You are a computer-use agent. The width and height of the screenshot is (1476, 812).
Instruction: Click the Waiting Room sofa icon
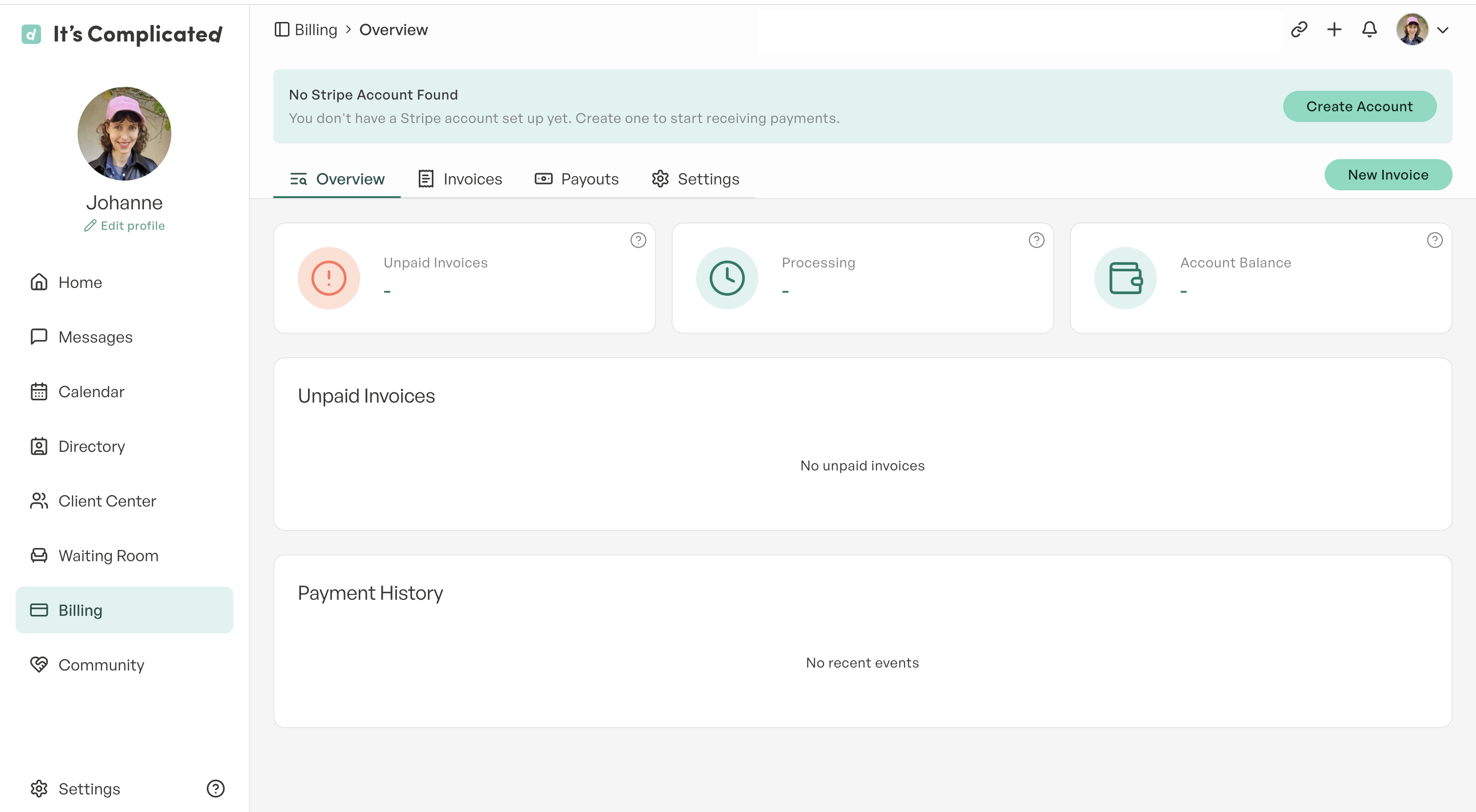pos(39,555)
